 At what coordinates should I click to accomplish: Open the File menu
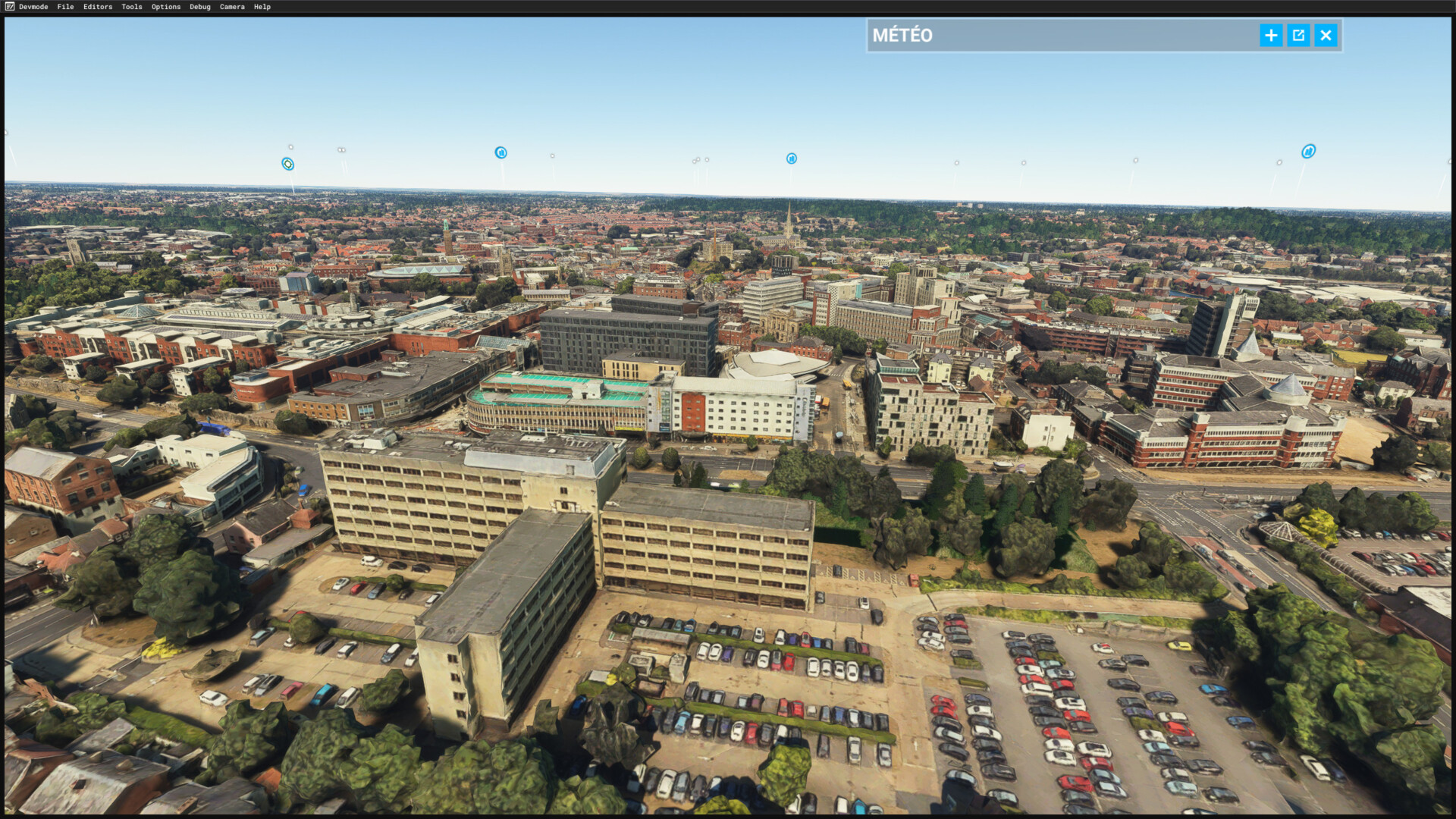coord(65,7)
